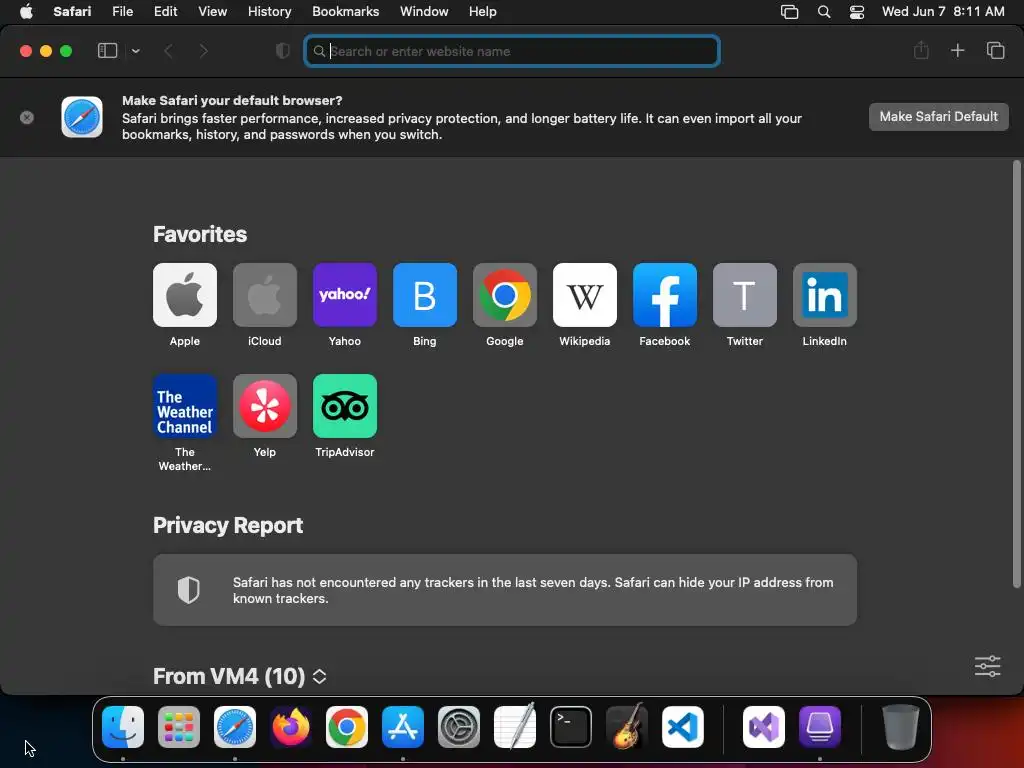The width and height of the screenshot is (1024, 768).
Task: Open Visual Studio Code from the Dock
Action: coord(682,726)
